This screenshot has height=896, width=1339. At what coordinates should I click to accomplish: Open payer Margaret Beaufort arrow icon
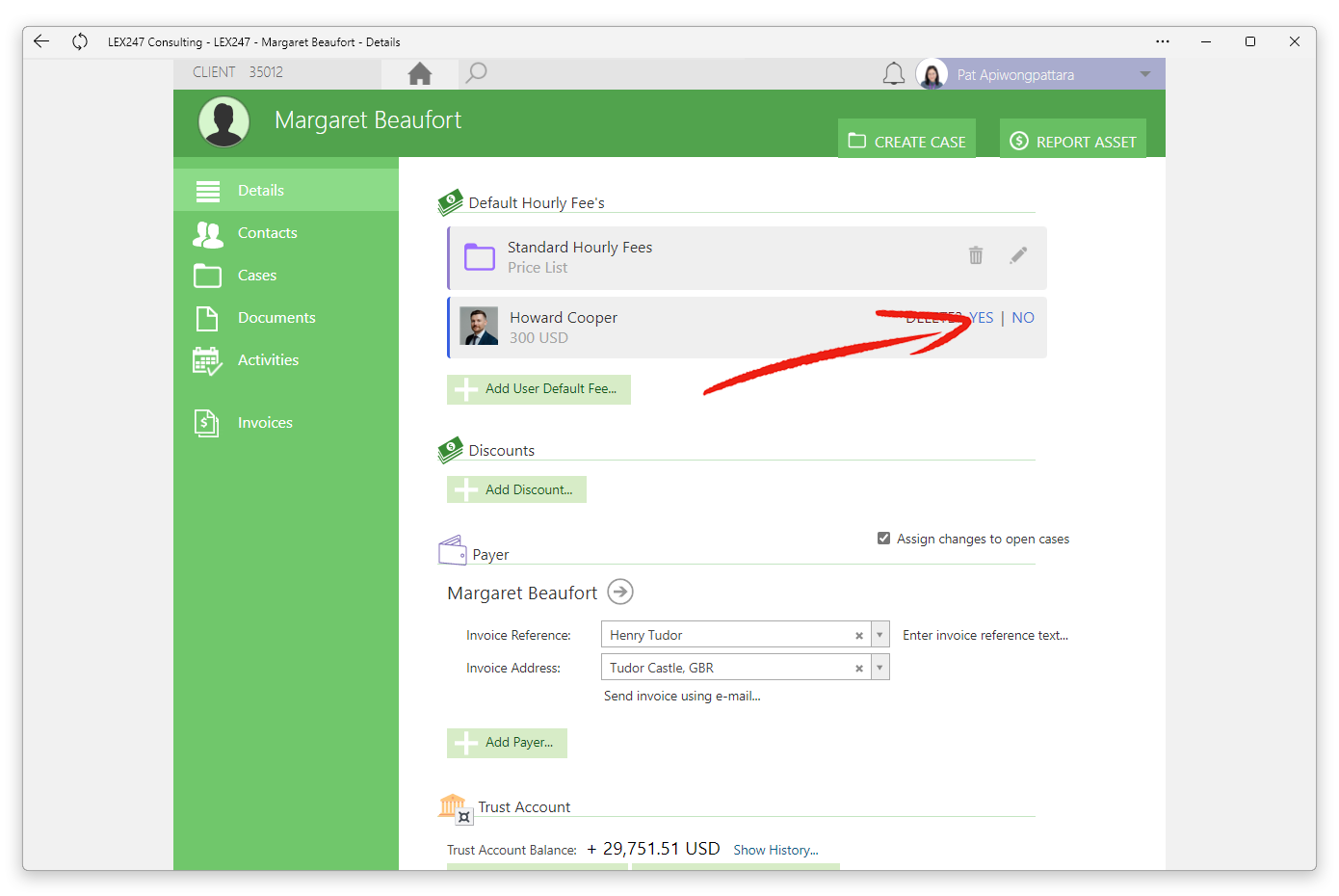click(620, 592)
